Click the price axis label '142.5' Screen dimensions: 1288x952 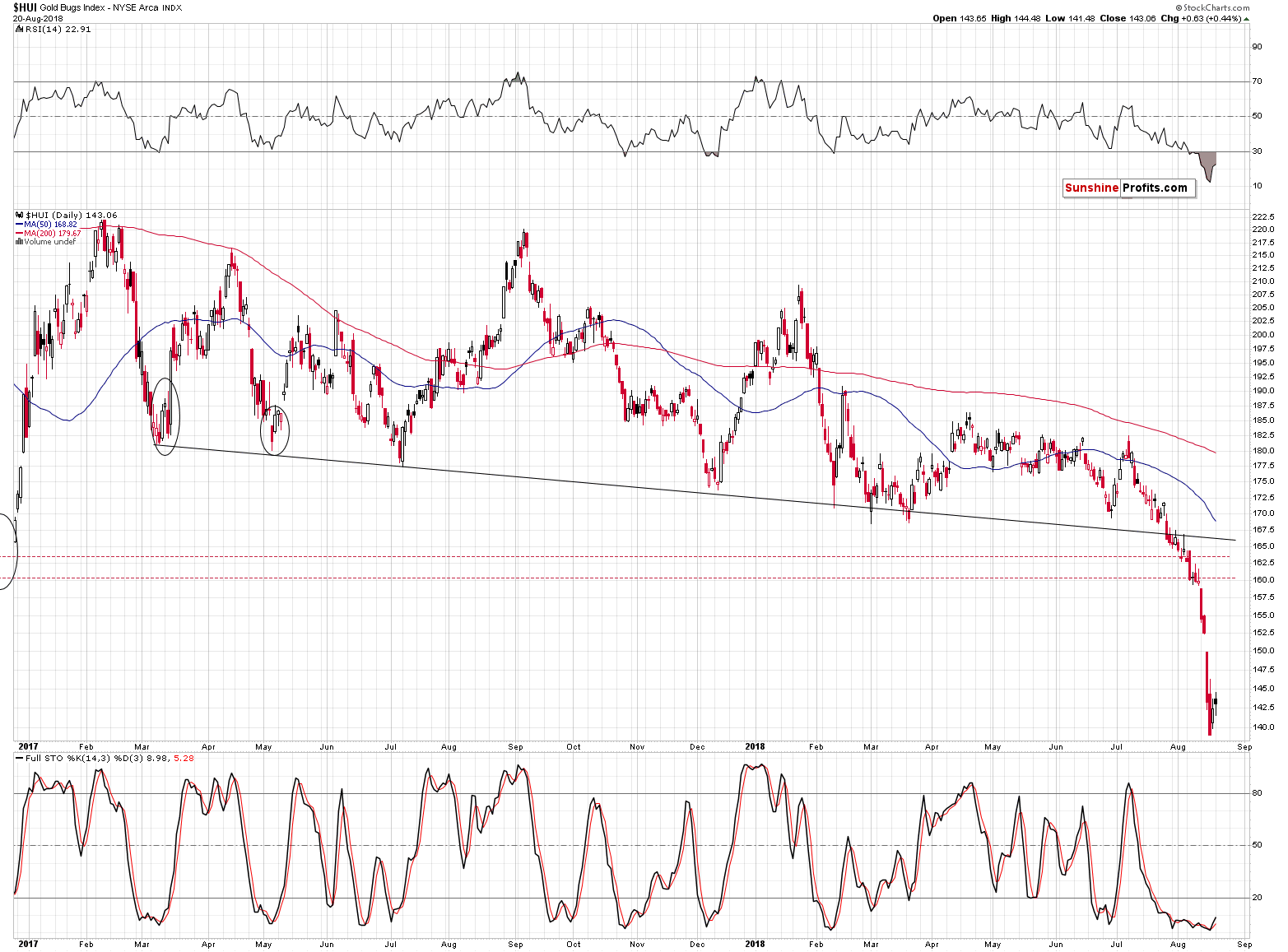point(1263,708)
